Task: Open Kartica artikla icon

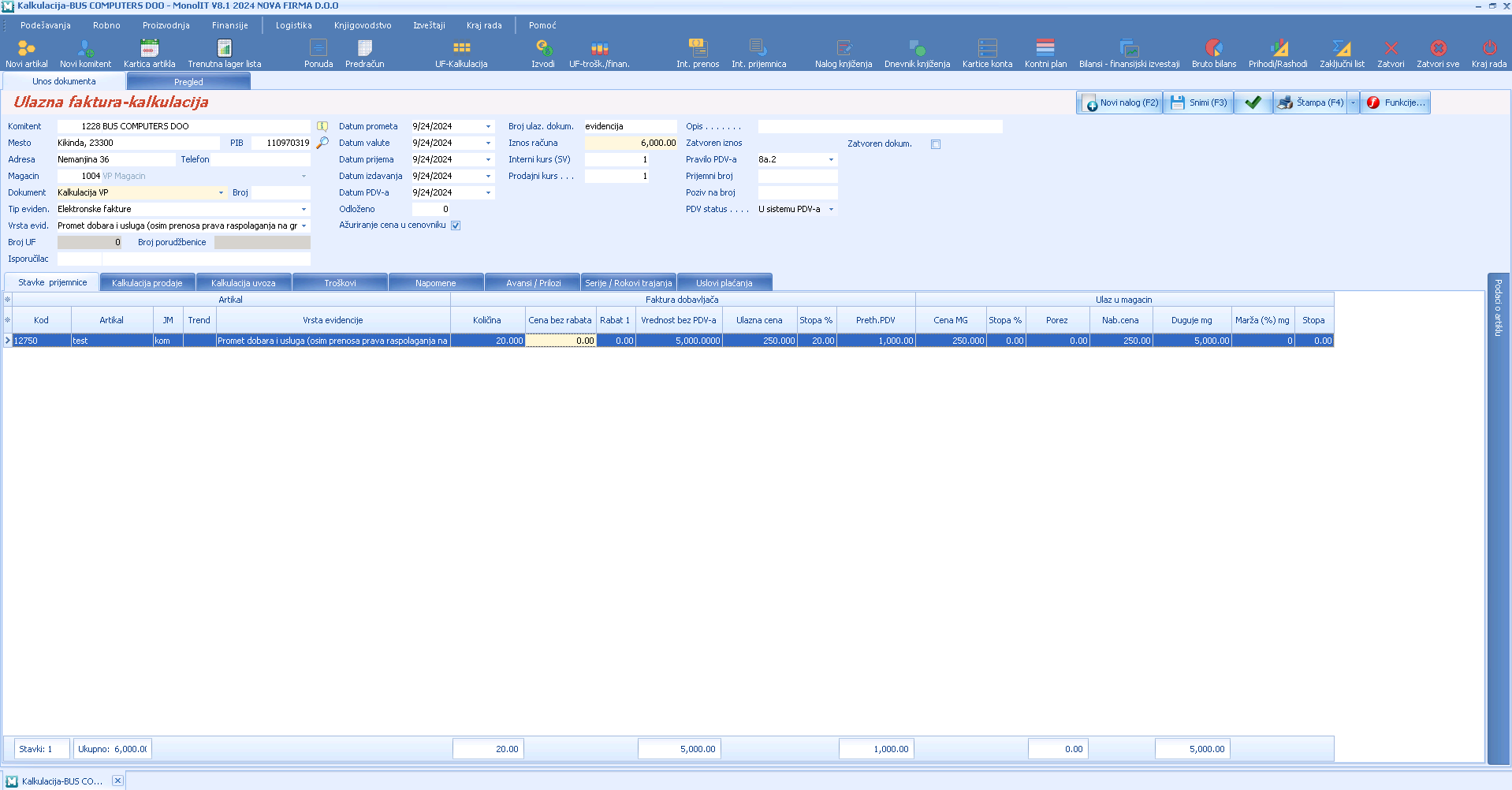Action: pos(150,54)
